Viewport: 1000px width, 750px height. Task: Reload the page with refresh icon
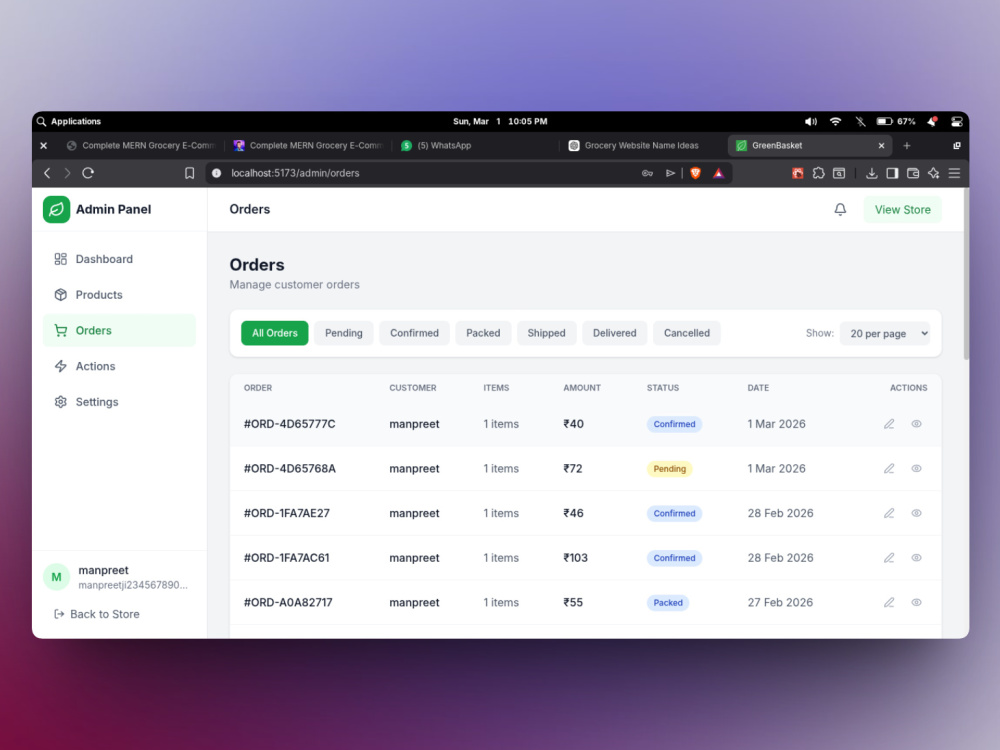[88, 173]
